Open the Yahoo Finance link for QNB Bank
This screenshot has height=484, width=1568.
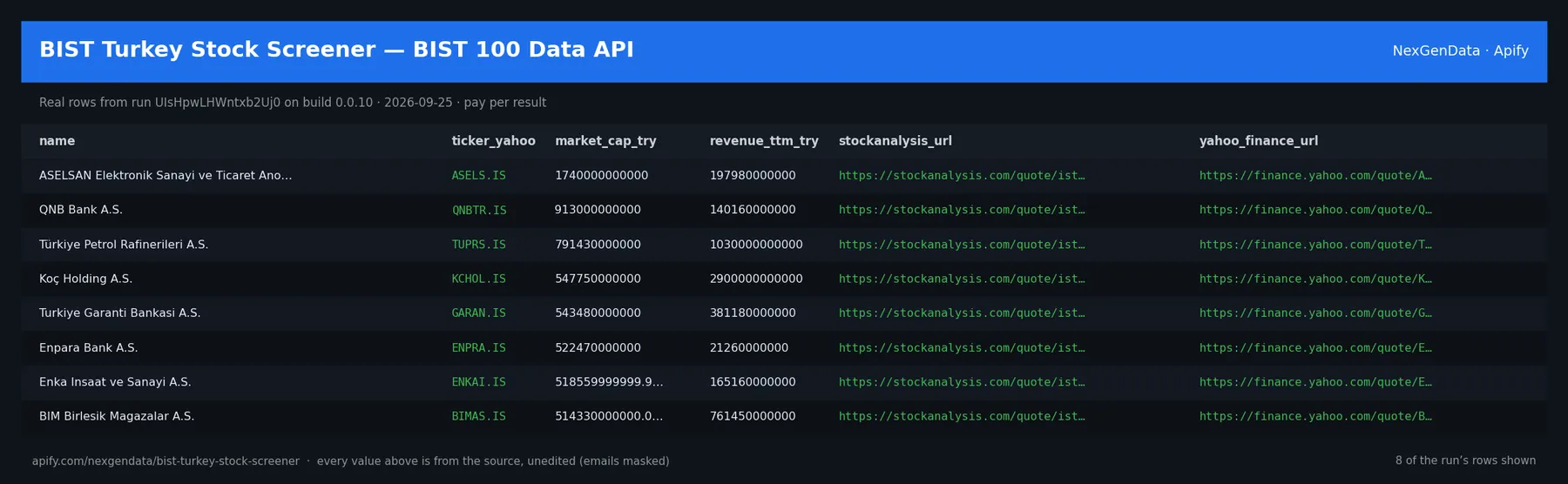(1315, 210)
